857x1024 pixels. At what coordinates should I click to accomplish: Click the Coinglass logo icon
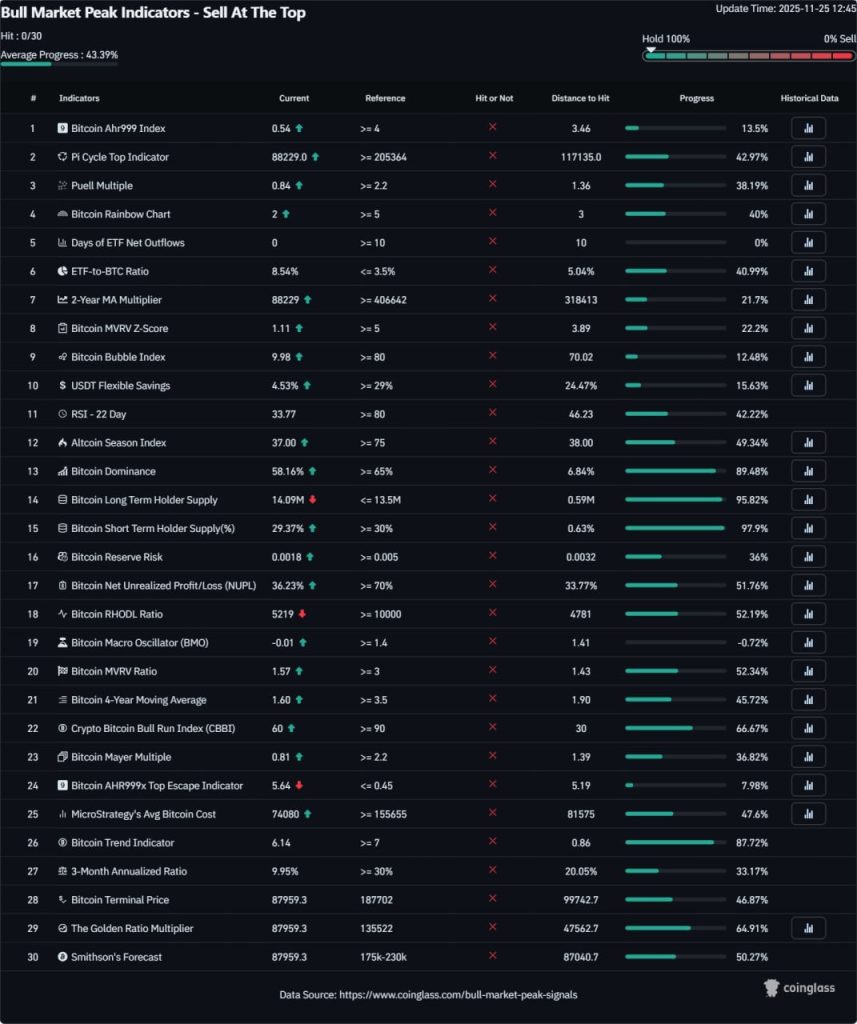[771, 987]
